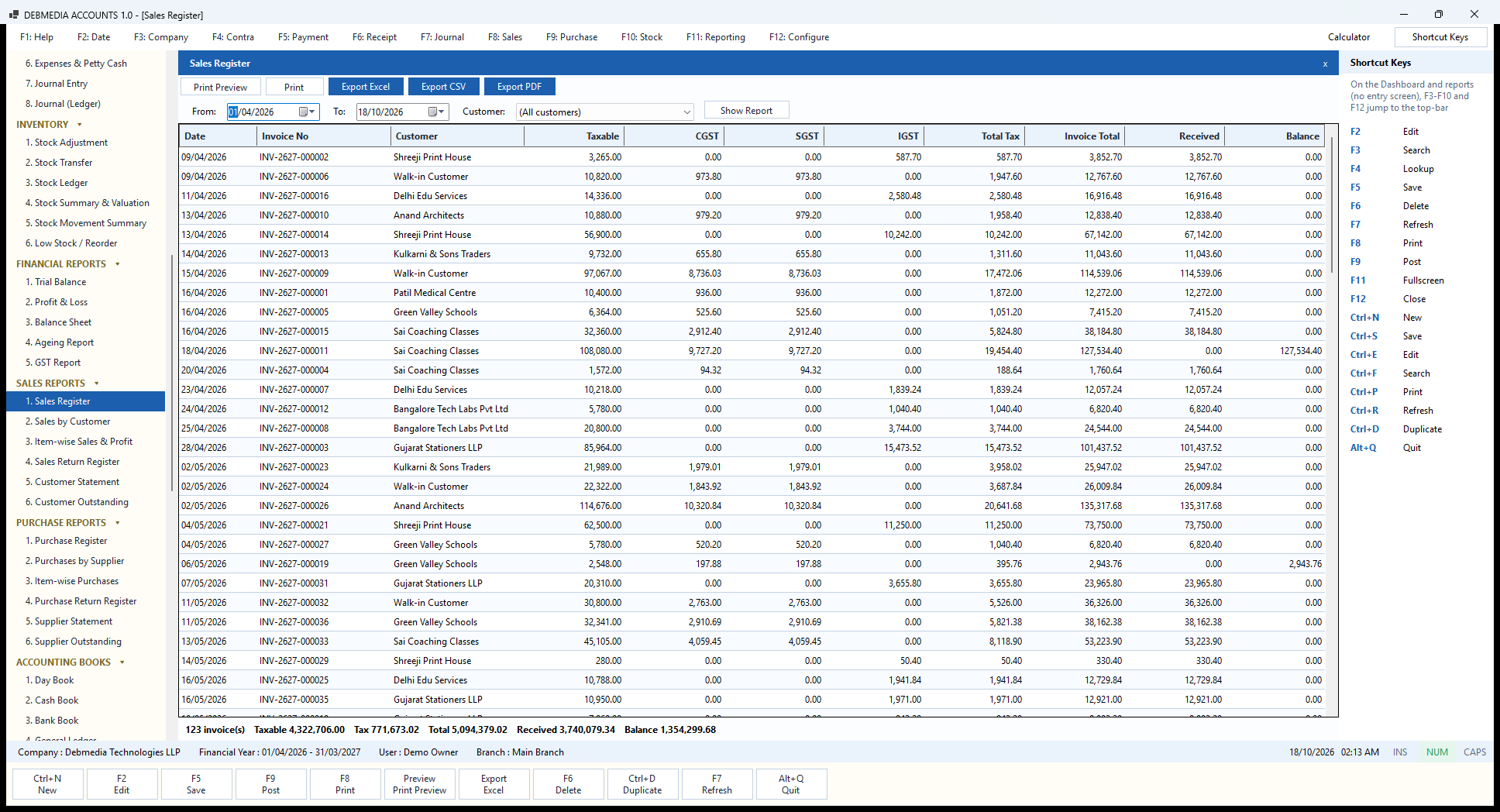The height and width of the screenshot is (812, 1500).
Task: Collapse the SALES REPORTS section
Action: pos(97,384)
